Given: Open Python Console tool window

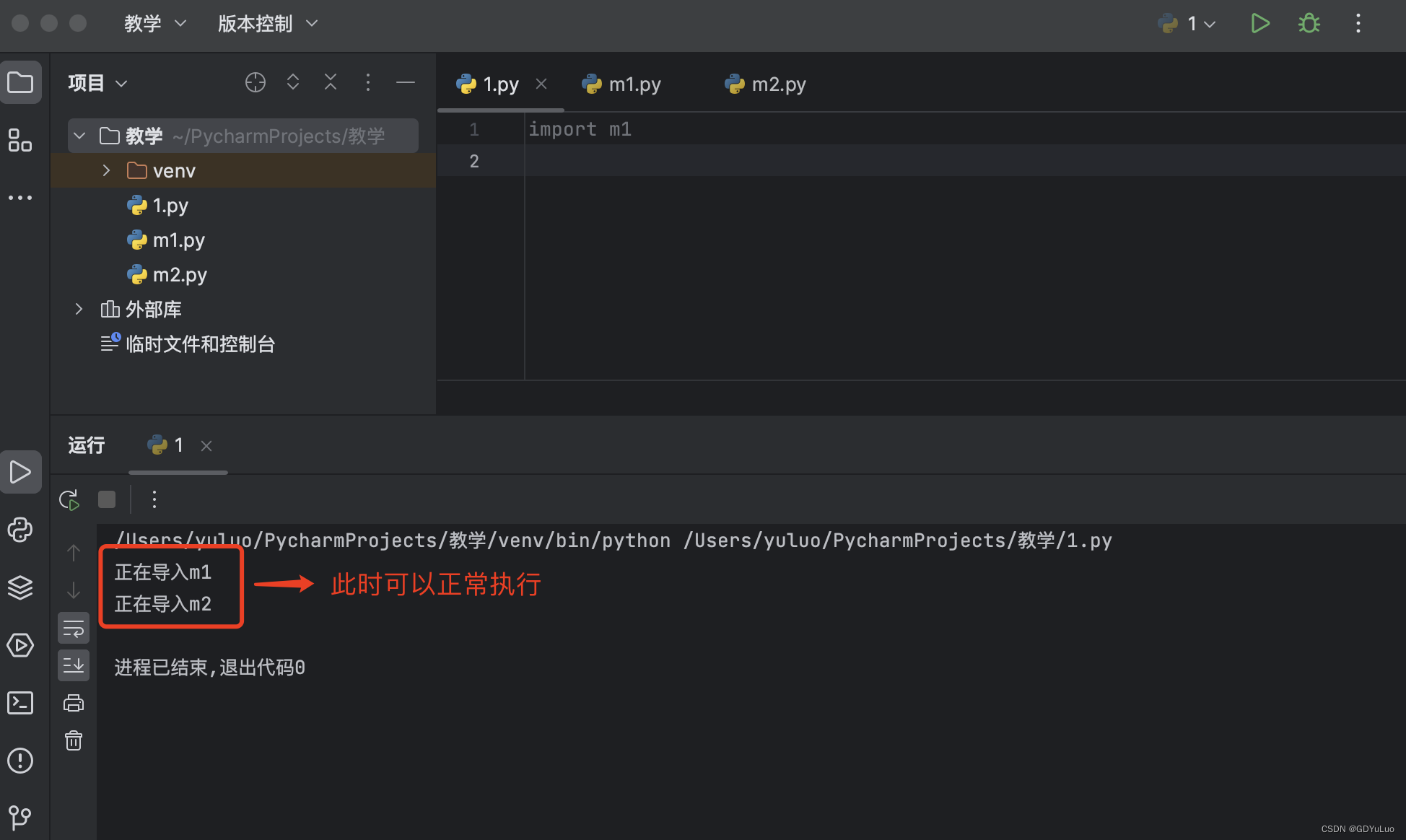Looking at the screenshot, I should [x=20, y=530].
